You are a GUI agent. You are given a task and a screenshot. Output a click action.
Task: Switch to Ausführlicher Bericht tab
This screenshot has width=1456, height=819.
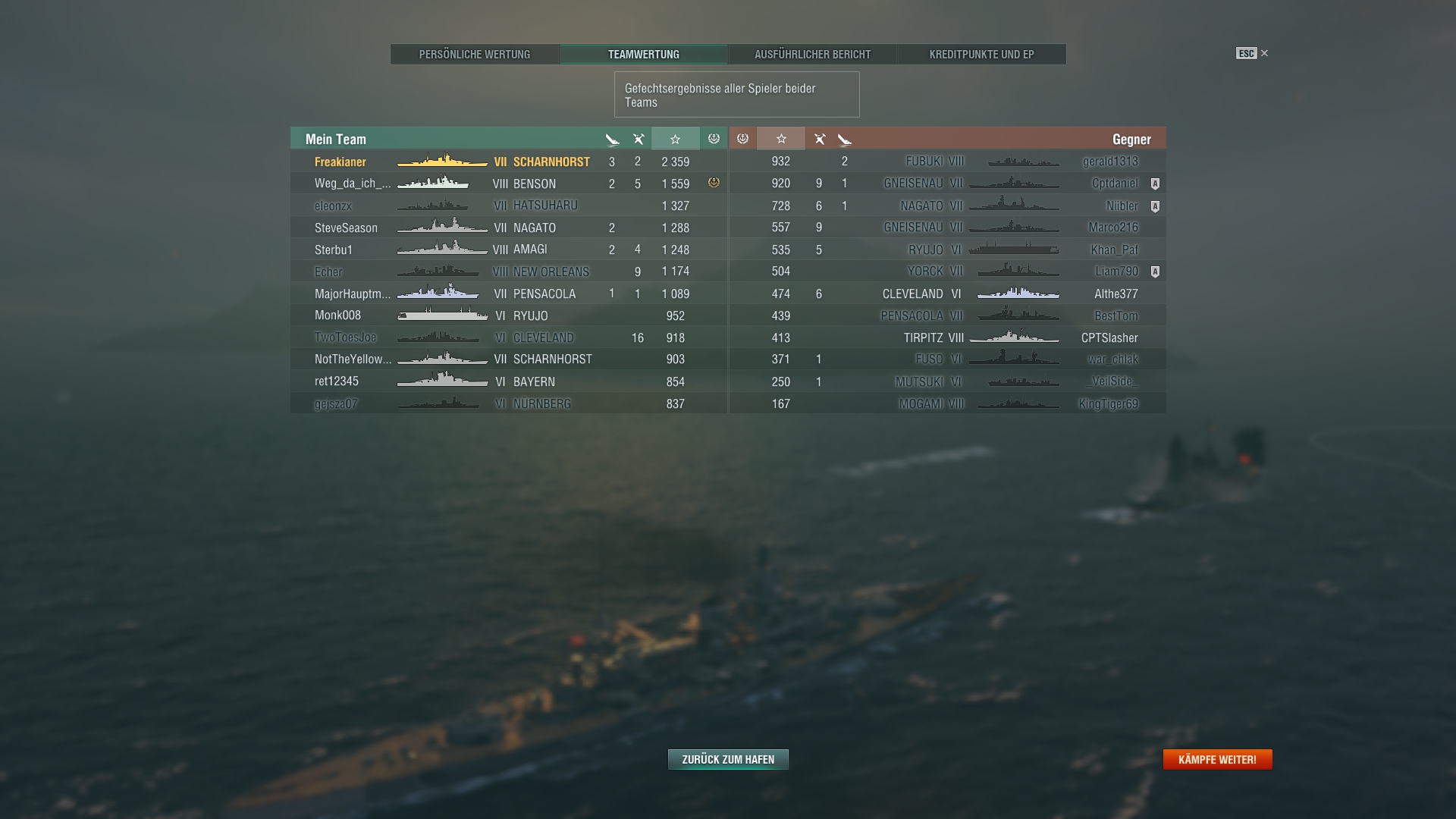coord(812,54)
